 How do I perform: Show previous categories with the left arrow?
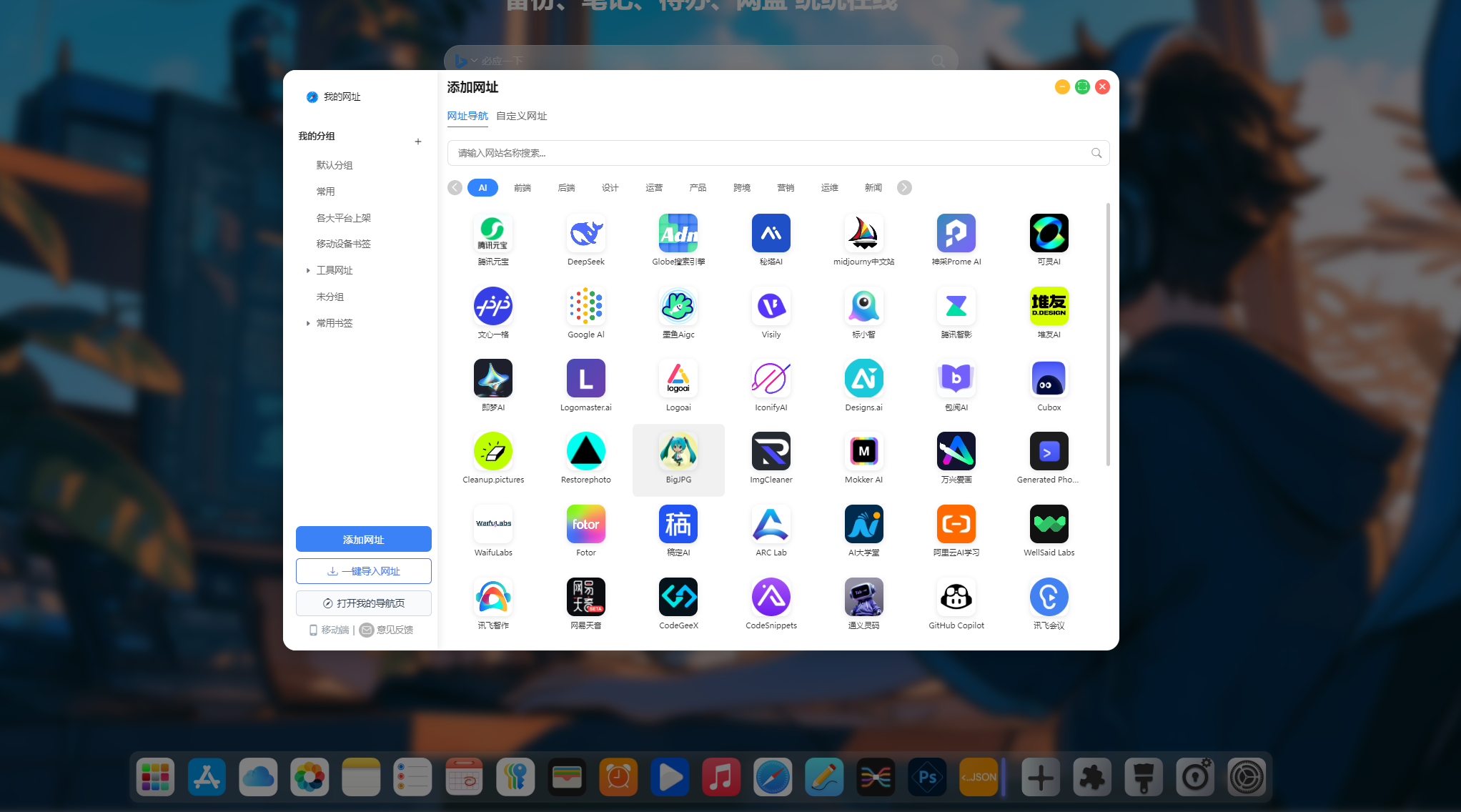pos(455,187)
